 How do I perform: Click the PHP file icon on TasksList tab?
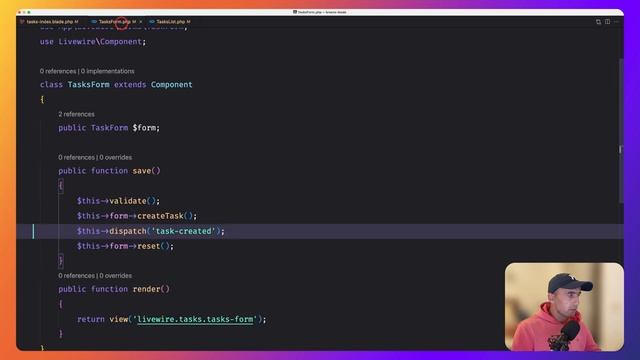point(152,22)
